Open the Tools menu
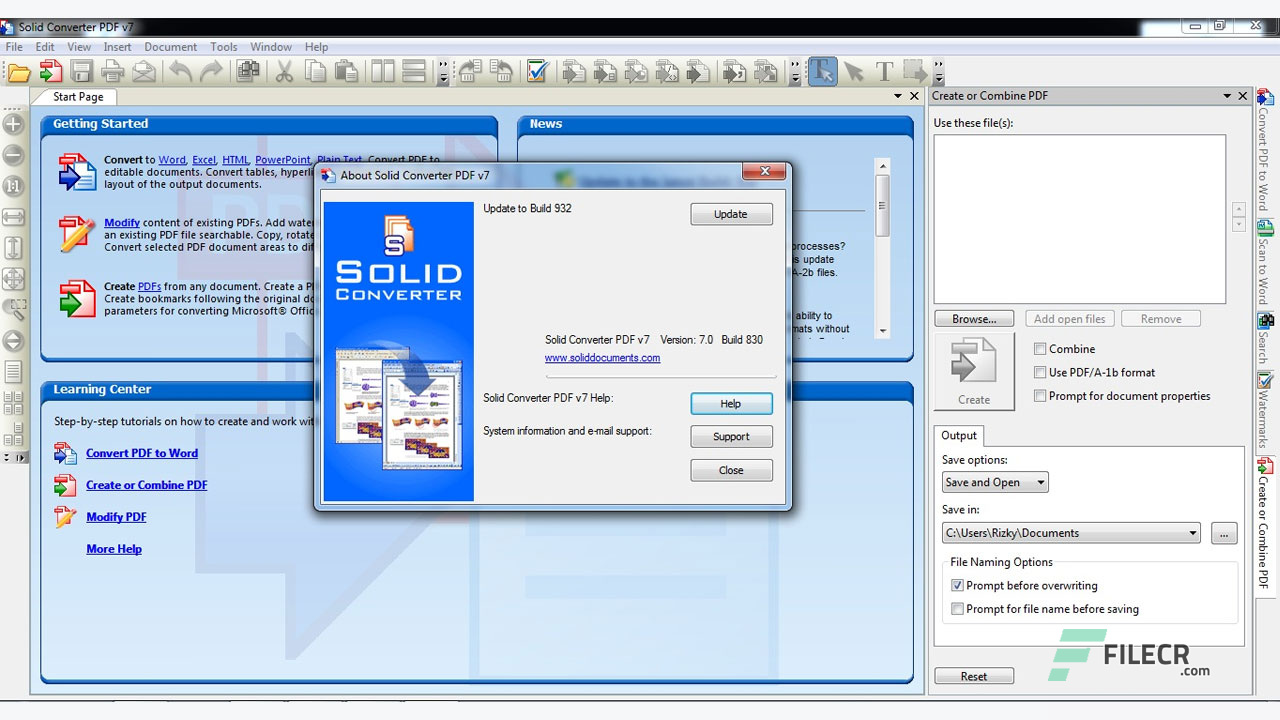The image size is (1280, 720). click(x=224, y=47)
